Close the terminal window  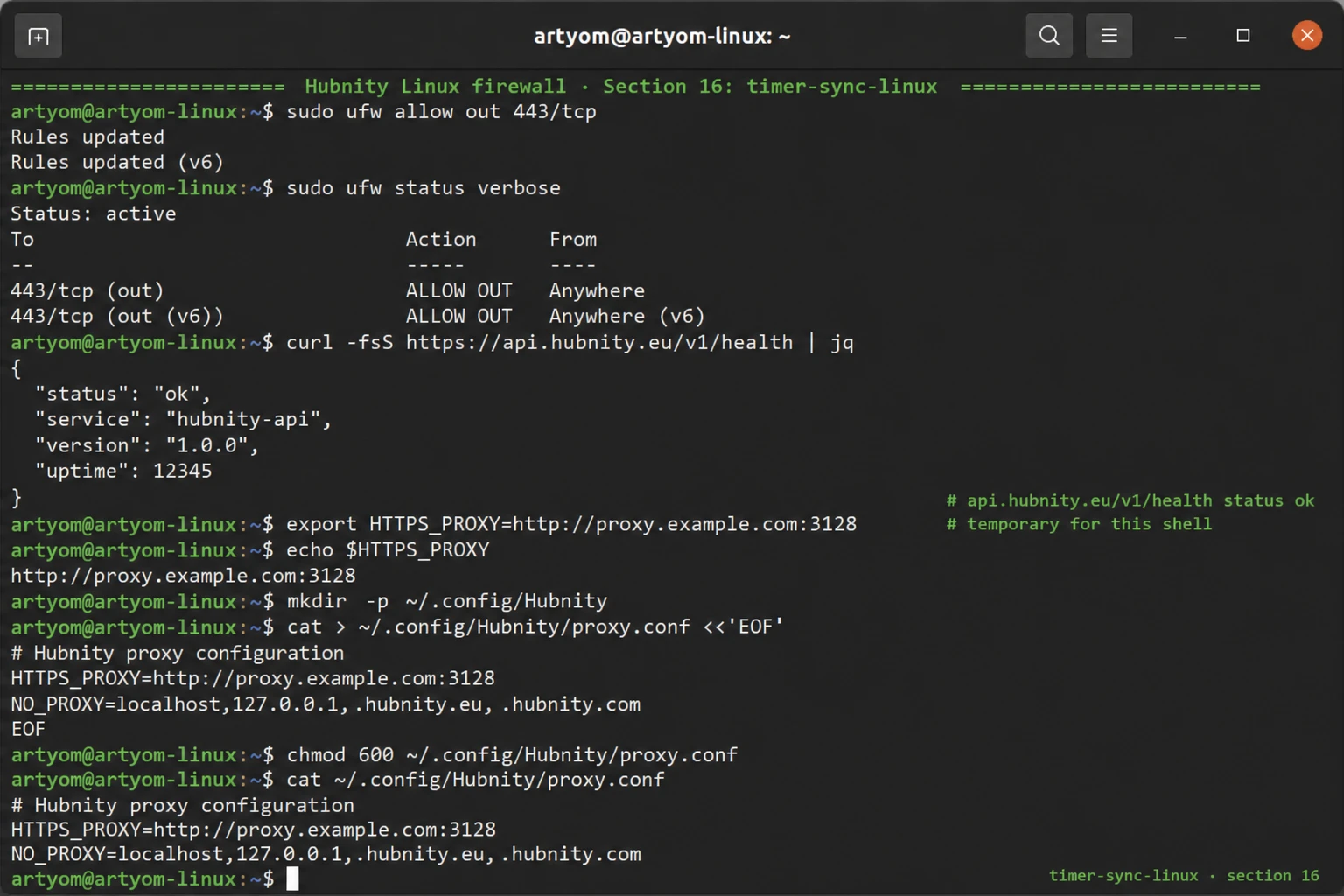pyautogui.click(x=1306, y=36)
